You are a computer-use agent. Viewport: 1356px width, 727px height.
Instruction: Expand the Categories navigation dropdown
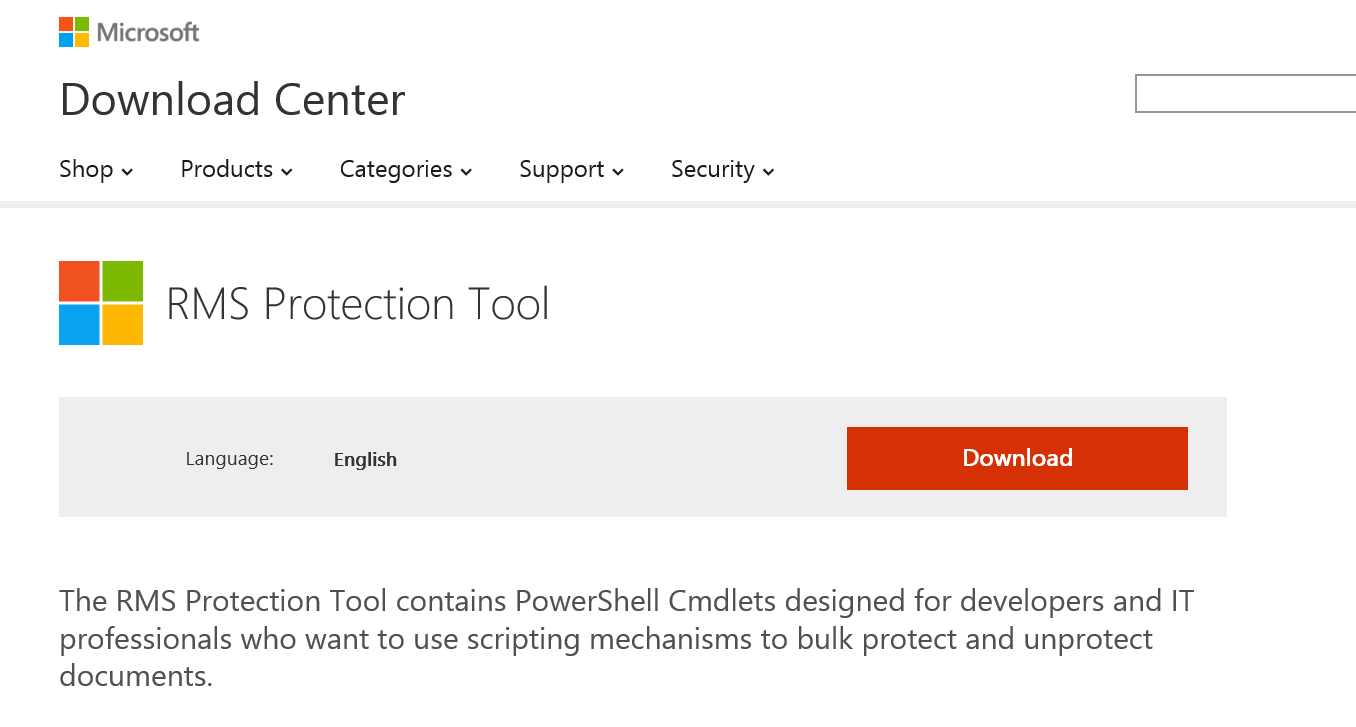tap(468, 171)
